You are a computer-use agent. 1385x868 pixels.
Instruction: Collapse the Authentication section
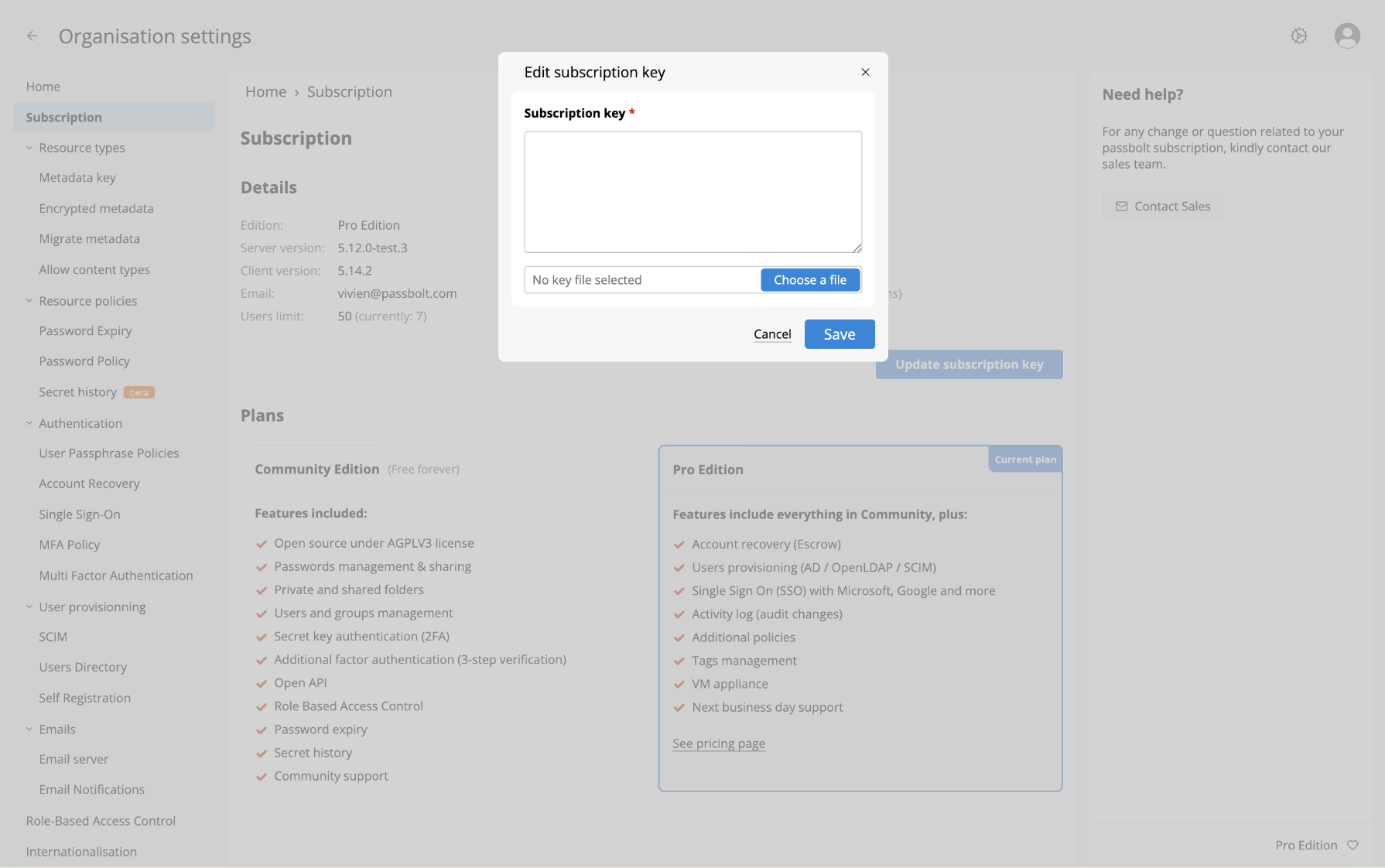[29, 423]
